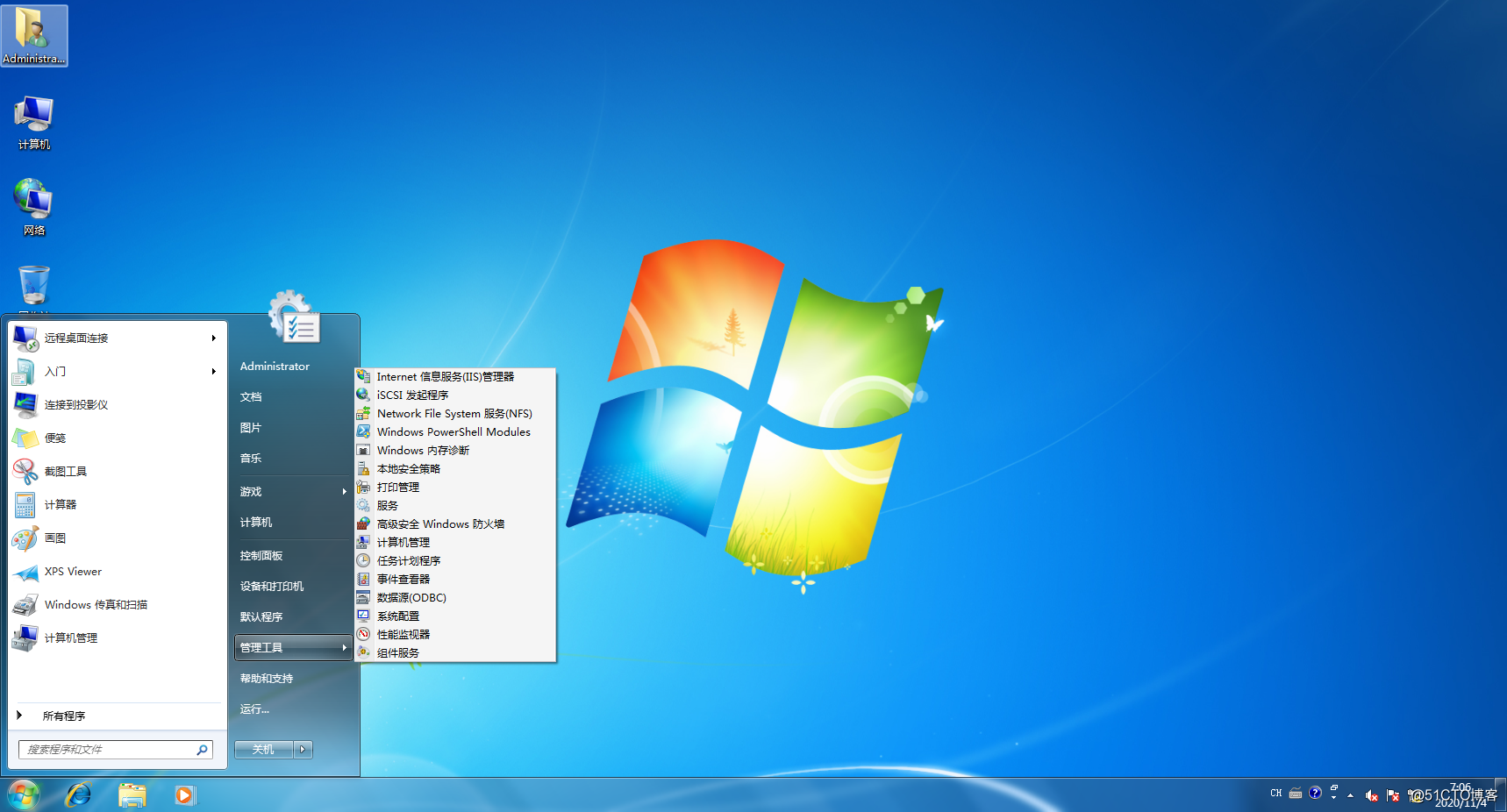Launch Windows PowerShell Modules
Screen dimensions: 1507x812
click(x=455, y=431)
